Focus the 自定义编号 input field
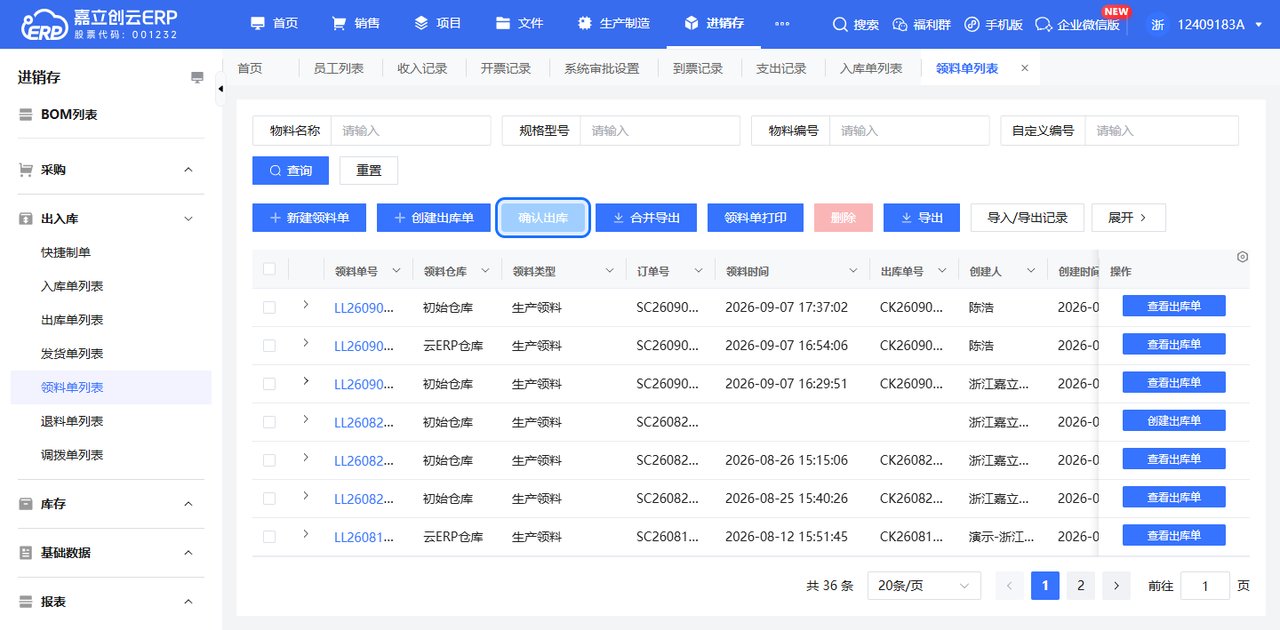 pyautogui.click(x=1162, y=131)
